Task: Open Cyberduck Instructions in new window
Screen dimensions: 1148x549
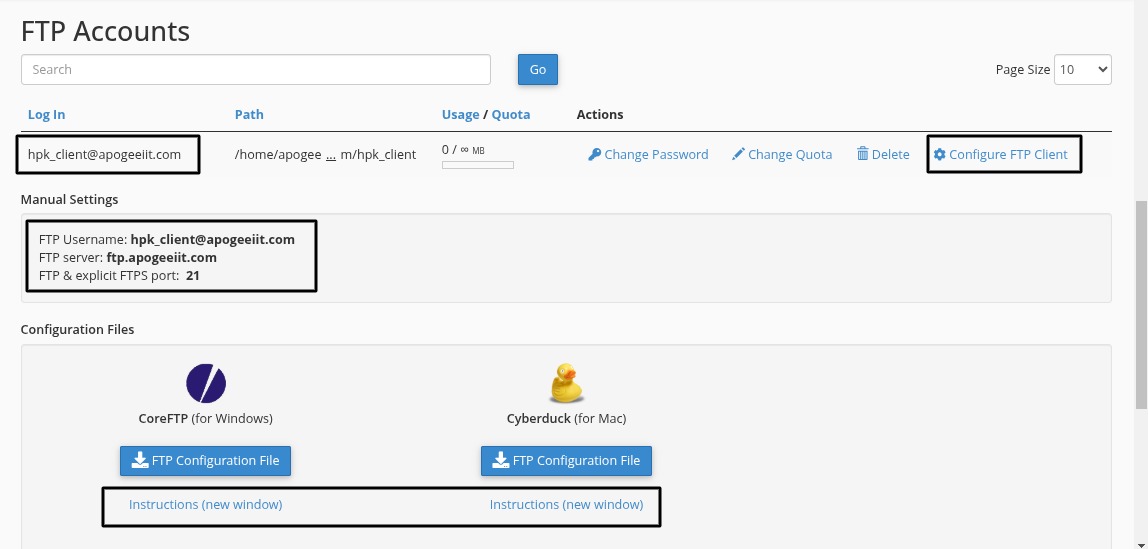Action: point(566,505)
